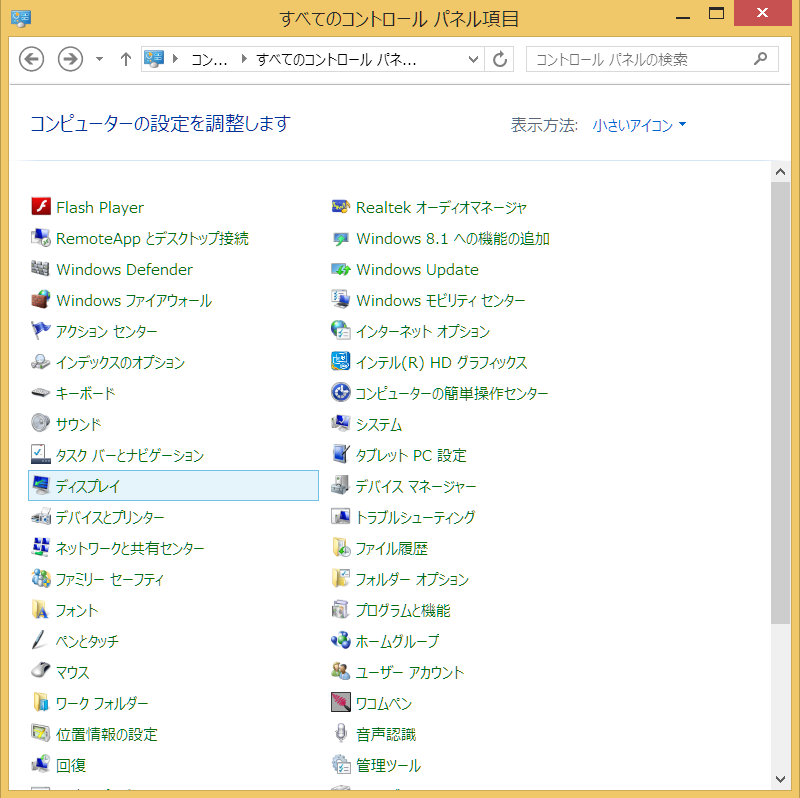Open the 小さいアイコン view dropdown
Image resolution: width=800 pixels, height=798 pixels.
(639, 124)
